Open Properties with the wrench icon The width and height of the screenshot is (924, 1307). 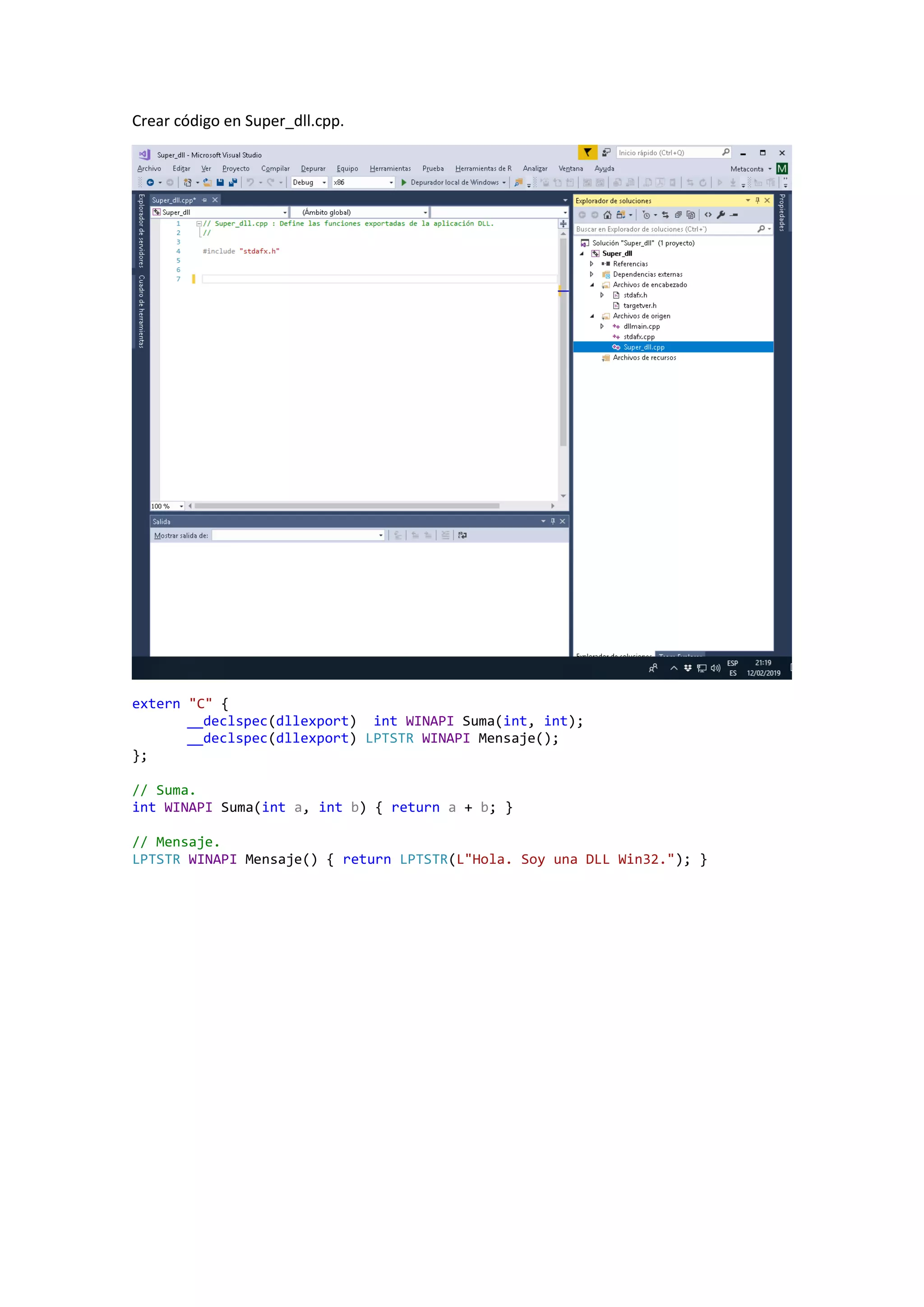tap(721, 215)
